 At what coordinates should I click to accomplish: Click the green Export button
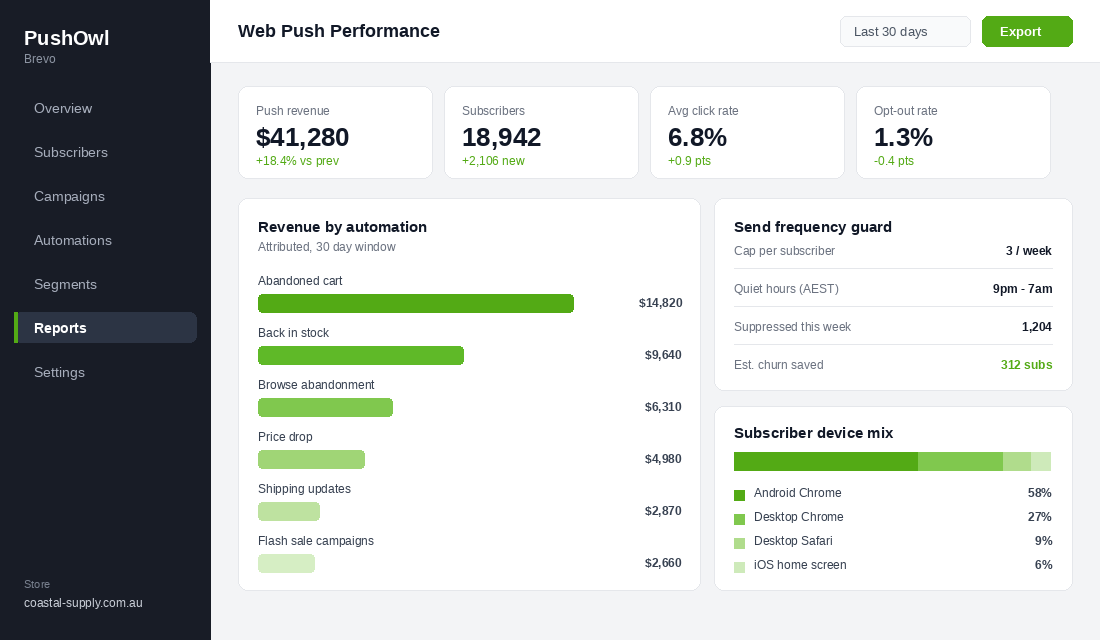[x=1027, y=32]
